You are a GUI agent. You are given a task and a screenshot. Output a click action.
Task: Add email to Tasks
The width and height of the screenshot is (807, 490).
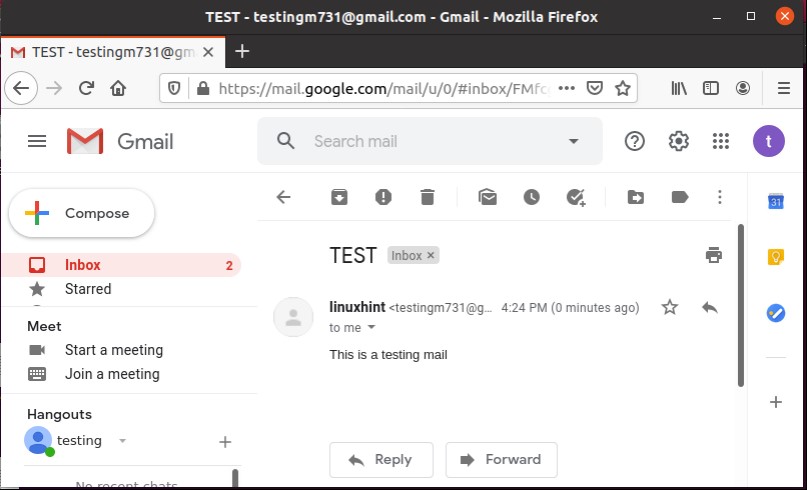[x=575, y=198]
